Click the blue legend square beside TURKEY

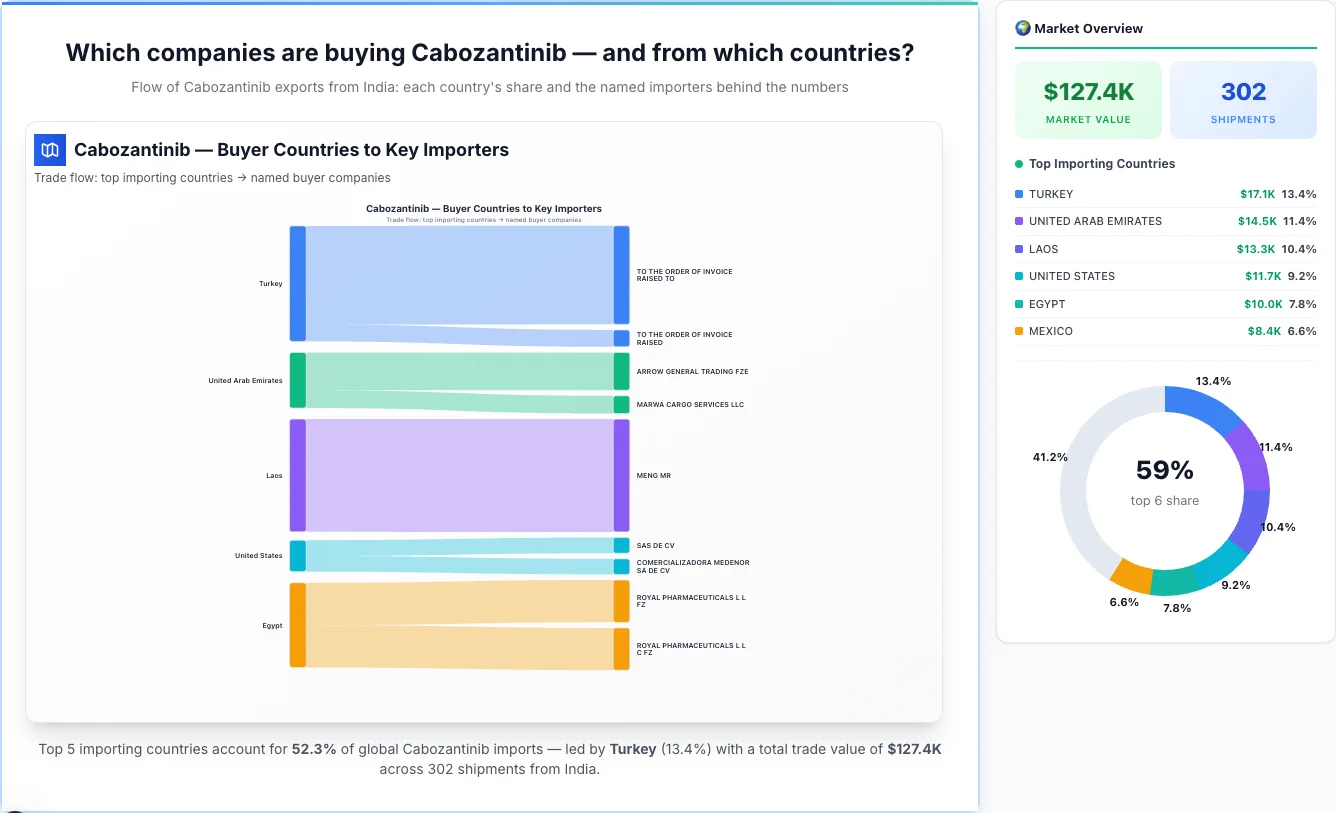pyautogui.click(x=1020, y=193)
